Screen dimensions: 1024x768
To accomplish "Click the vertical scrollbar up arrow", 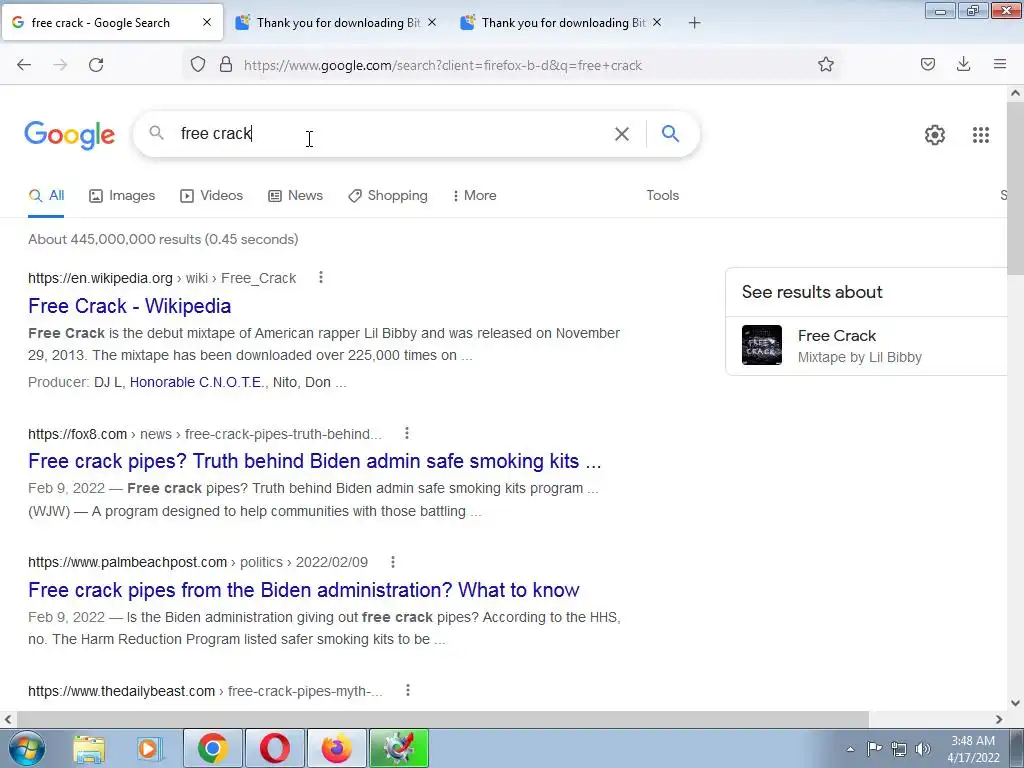I will (x=1016, y=93).
